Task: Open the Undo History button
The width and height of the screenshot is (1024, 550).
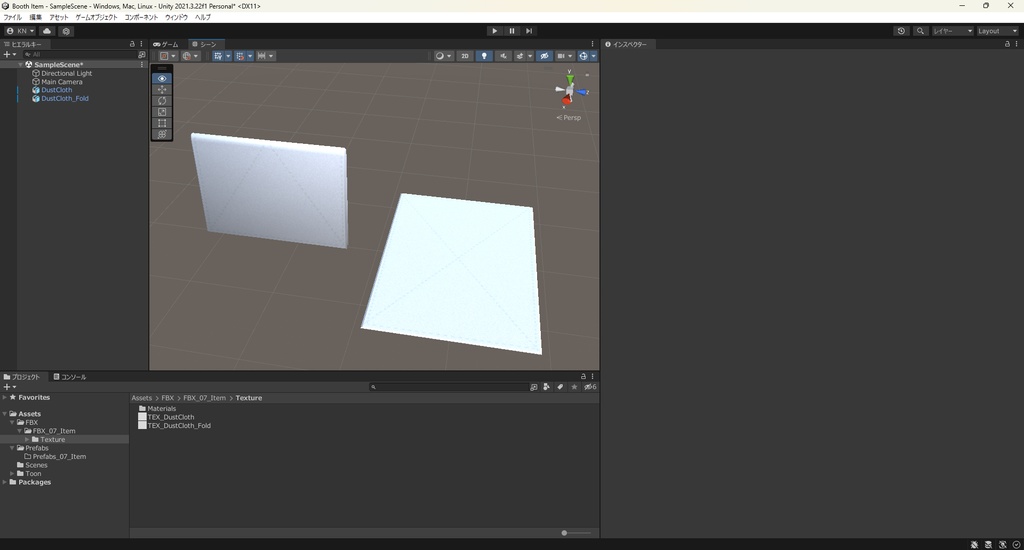Action: coord(901,31)
